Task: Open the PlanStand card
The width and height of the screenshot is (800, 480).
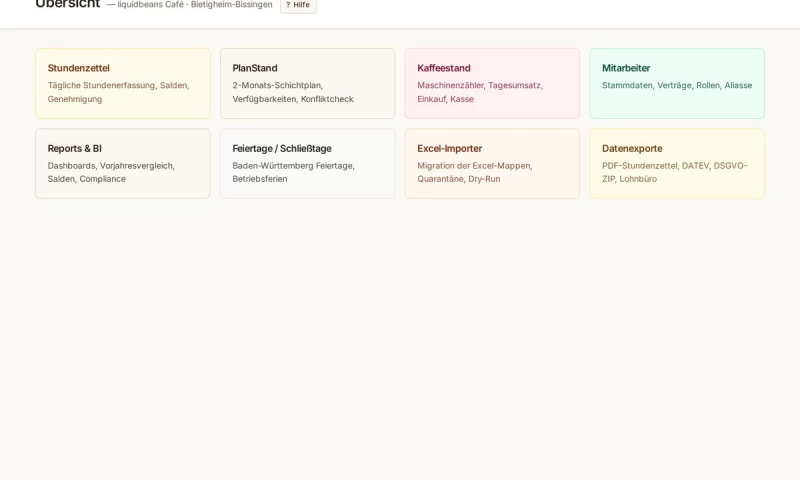Action: pyautogui.click(x=307, y=84)
